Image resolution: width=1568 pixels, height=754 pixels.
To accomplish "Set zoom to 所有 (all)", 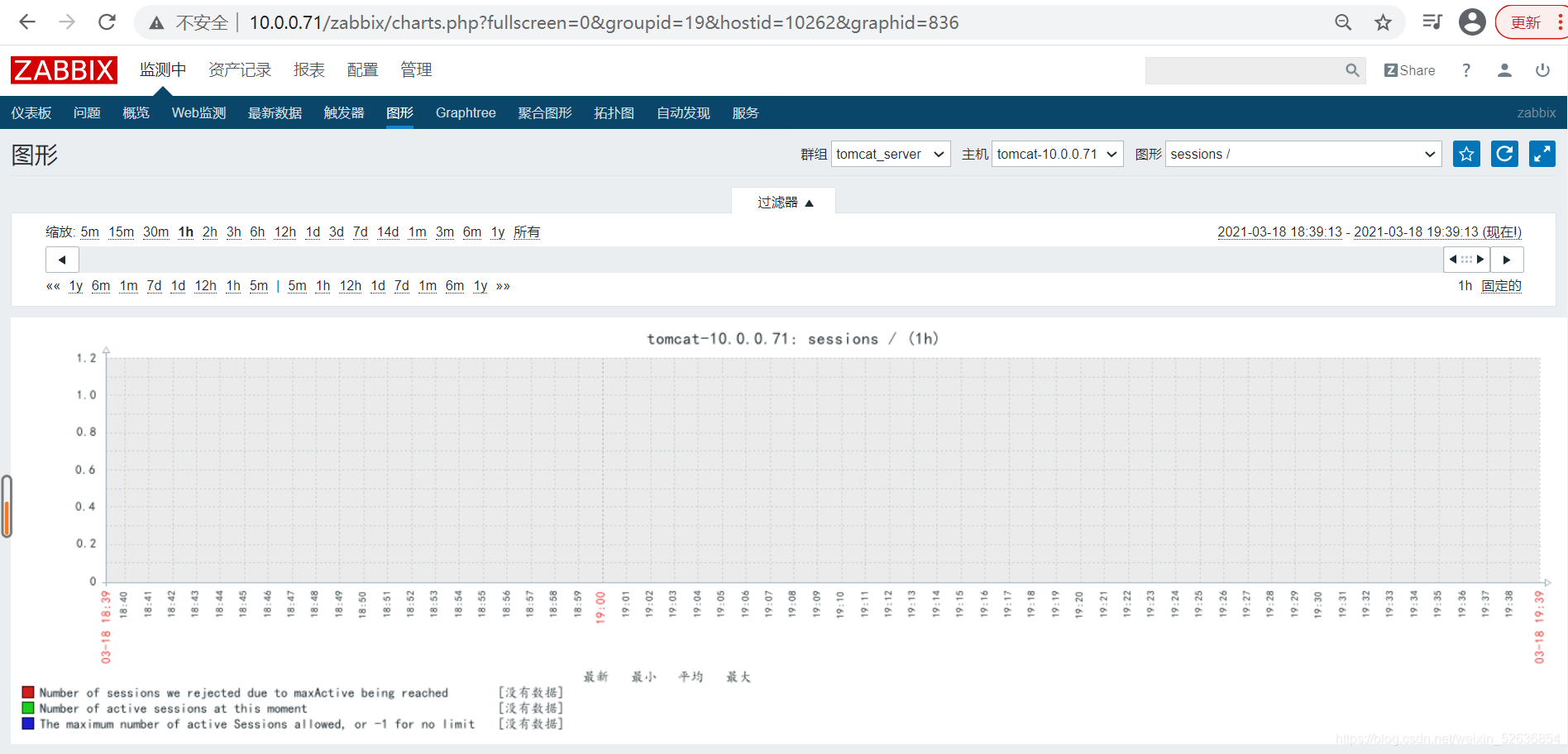I will pos(527,232).
